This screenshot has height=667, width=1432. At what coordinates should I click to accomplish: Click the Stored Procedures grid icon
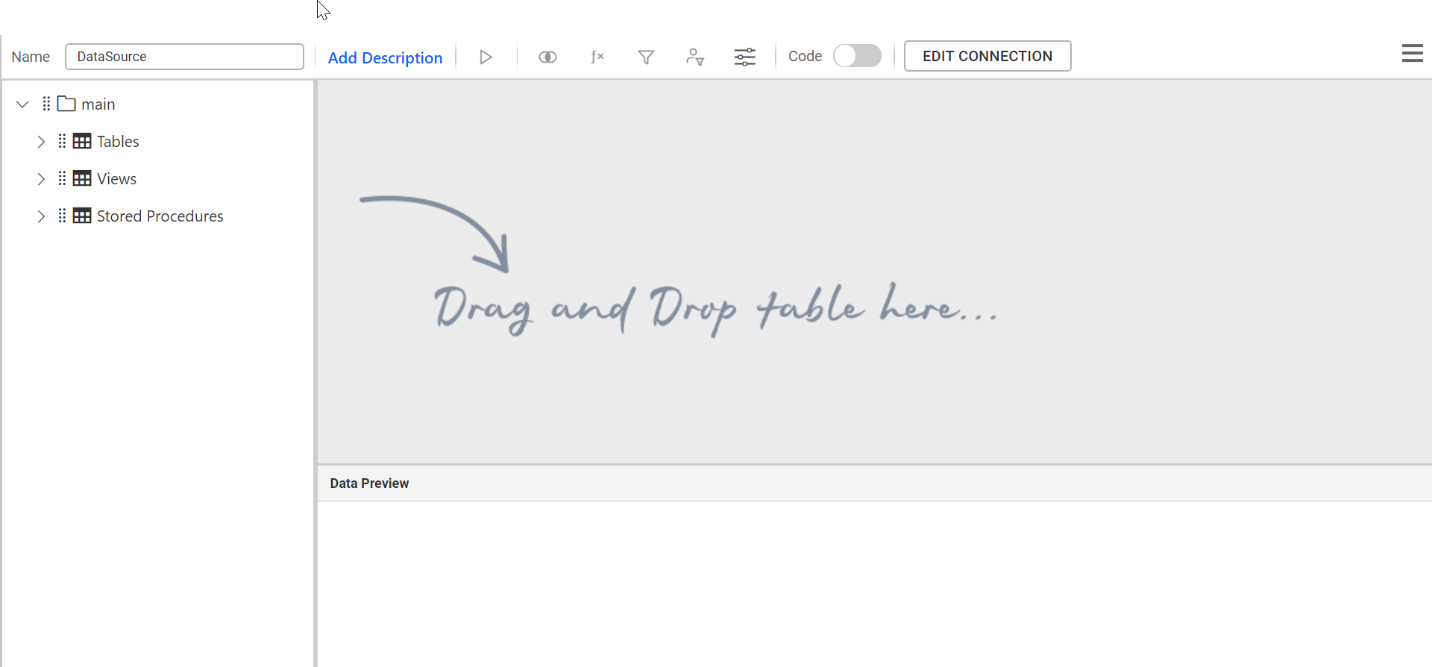click(82, 216)
